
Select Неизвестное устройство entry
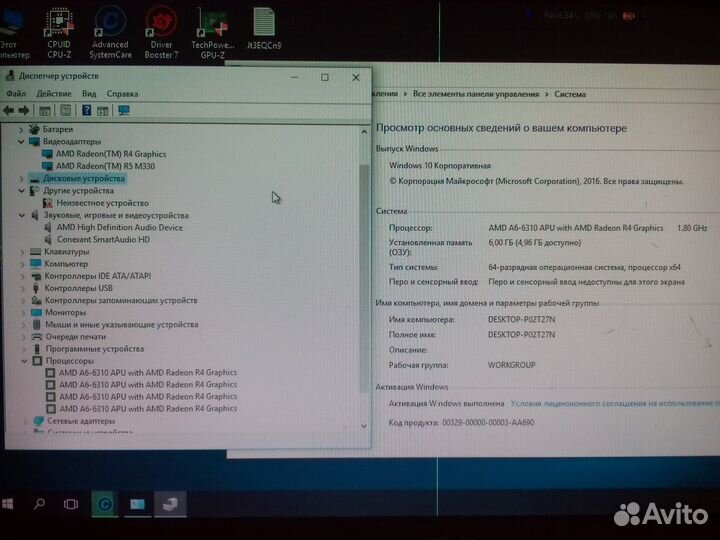pyautogui.click(x=102, y=202)
